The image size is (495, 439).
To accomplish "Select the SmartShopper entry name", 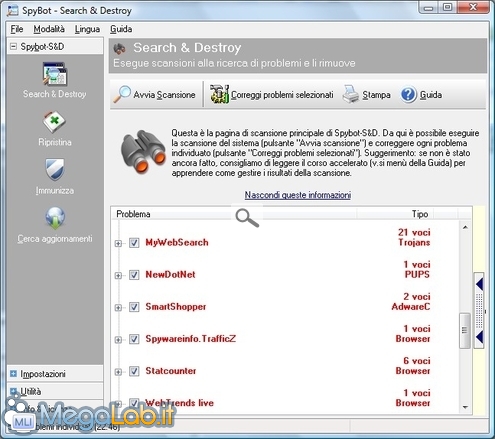I will point(176,307).
